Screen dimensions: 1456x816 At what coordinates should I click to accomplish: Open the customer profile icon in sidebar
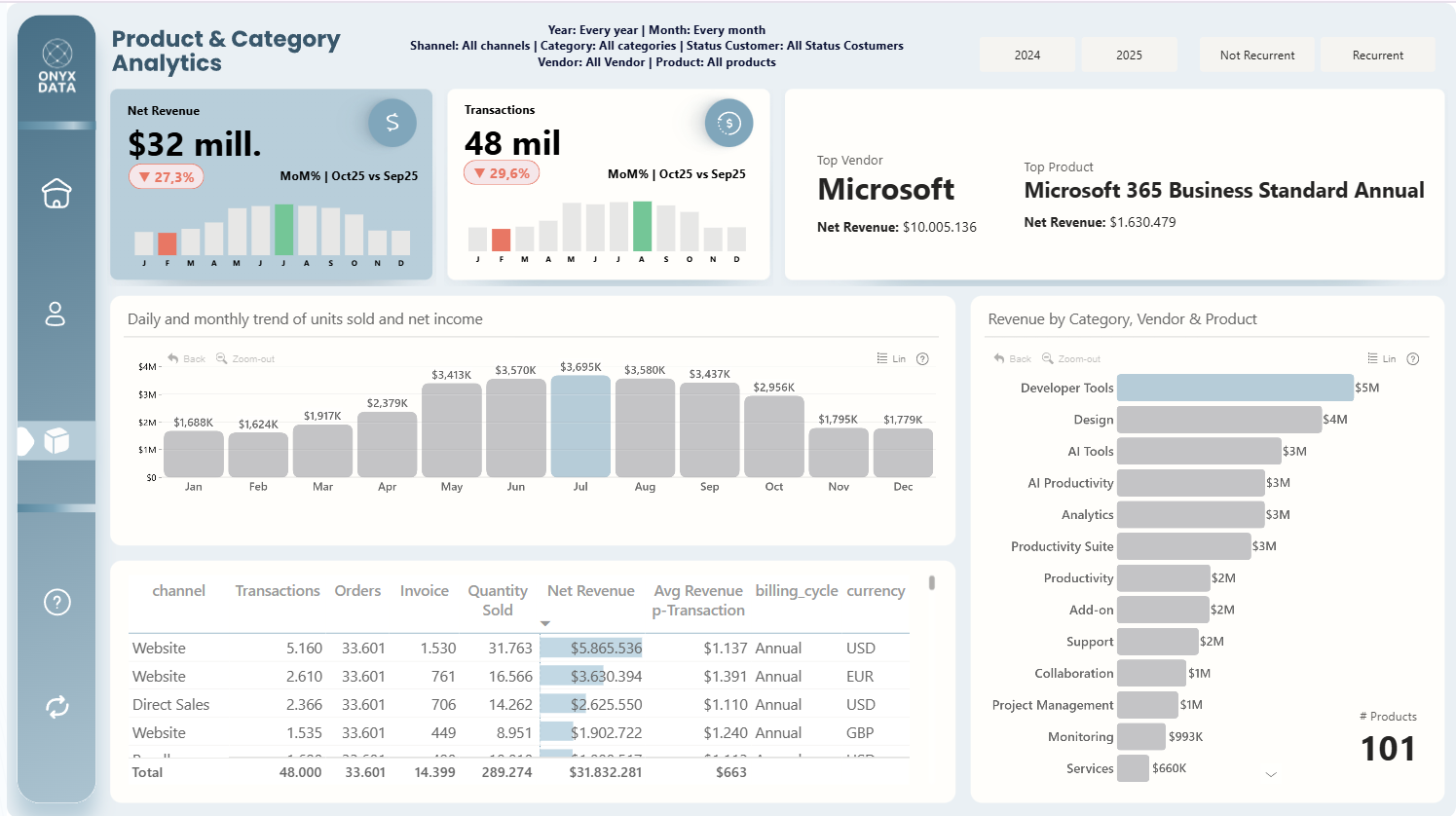click(56, 314)
